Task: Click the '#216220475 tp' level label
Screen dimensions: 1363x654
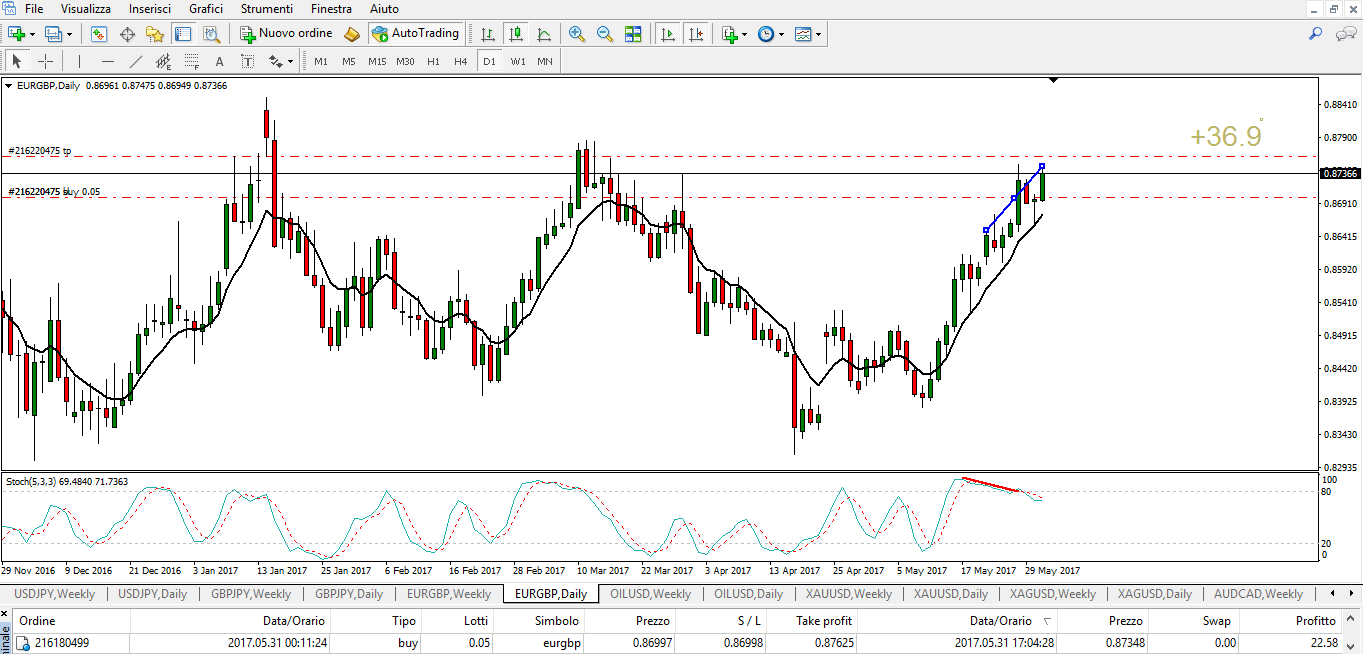Action: click(40, 151)
